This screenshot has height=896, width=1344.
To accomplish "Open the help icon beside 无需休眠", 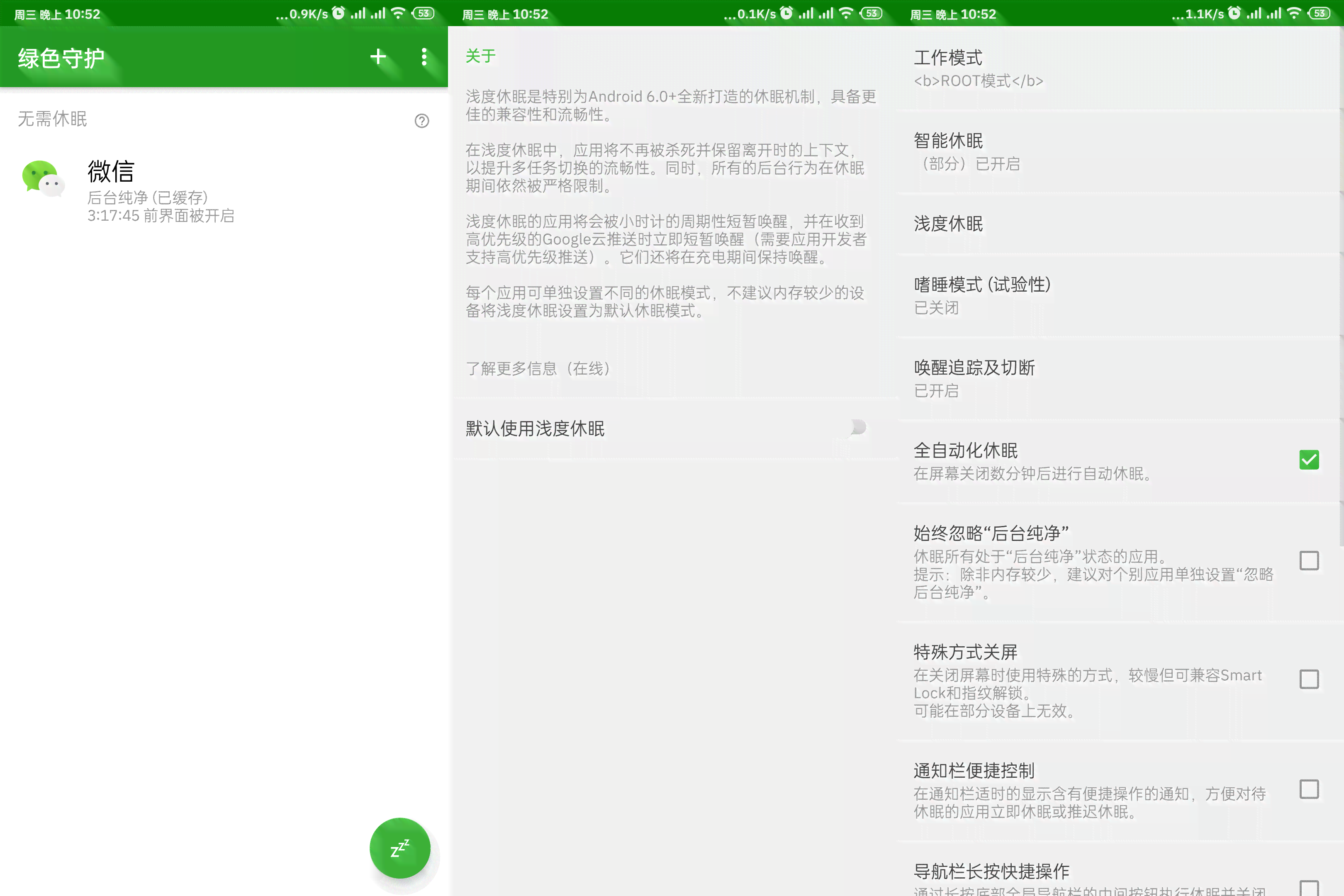I will [x=422, y=121].
